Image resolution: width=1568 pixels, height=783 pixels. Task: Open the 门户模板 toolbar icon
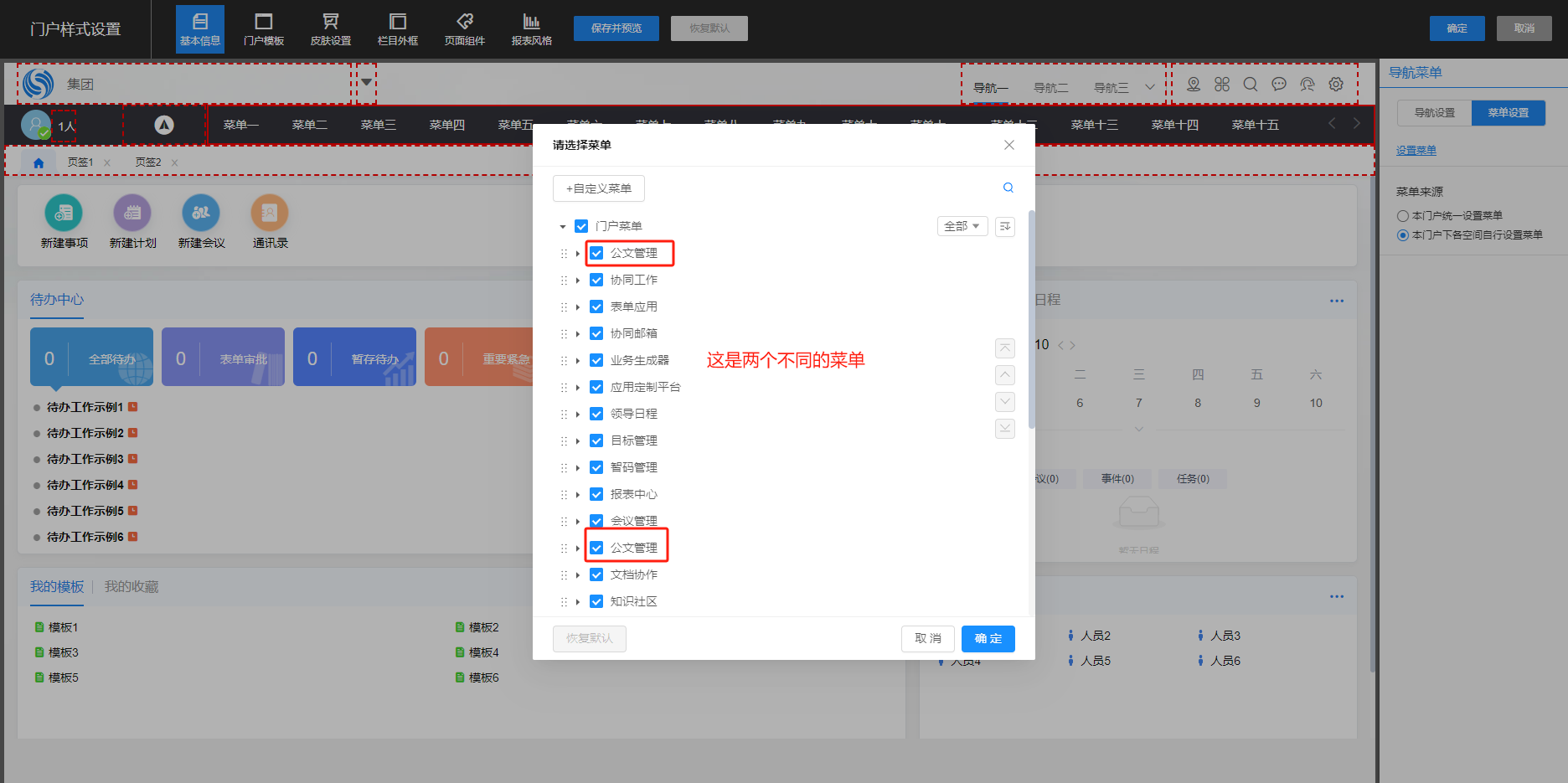(263, 28)
